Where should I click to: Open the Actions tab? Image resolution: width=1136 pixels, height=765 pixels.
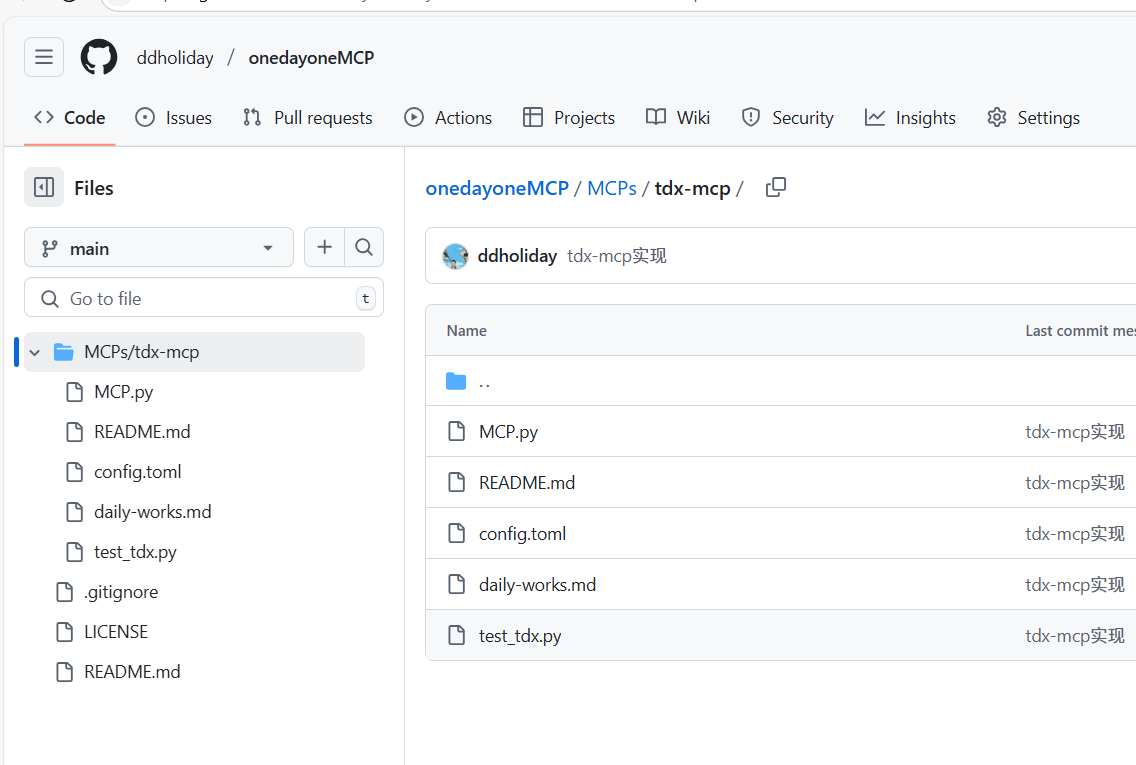click(448, 117)
